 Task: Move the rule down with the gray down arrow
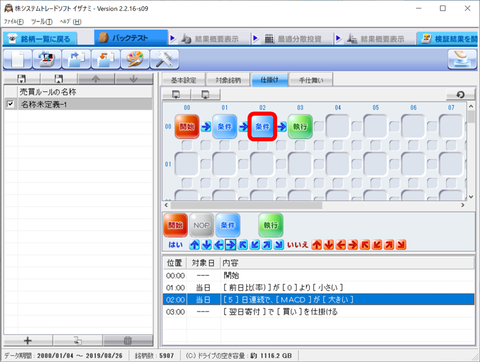[134, 79]
